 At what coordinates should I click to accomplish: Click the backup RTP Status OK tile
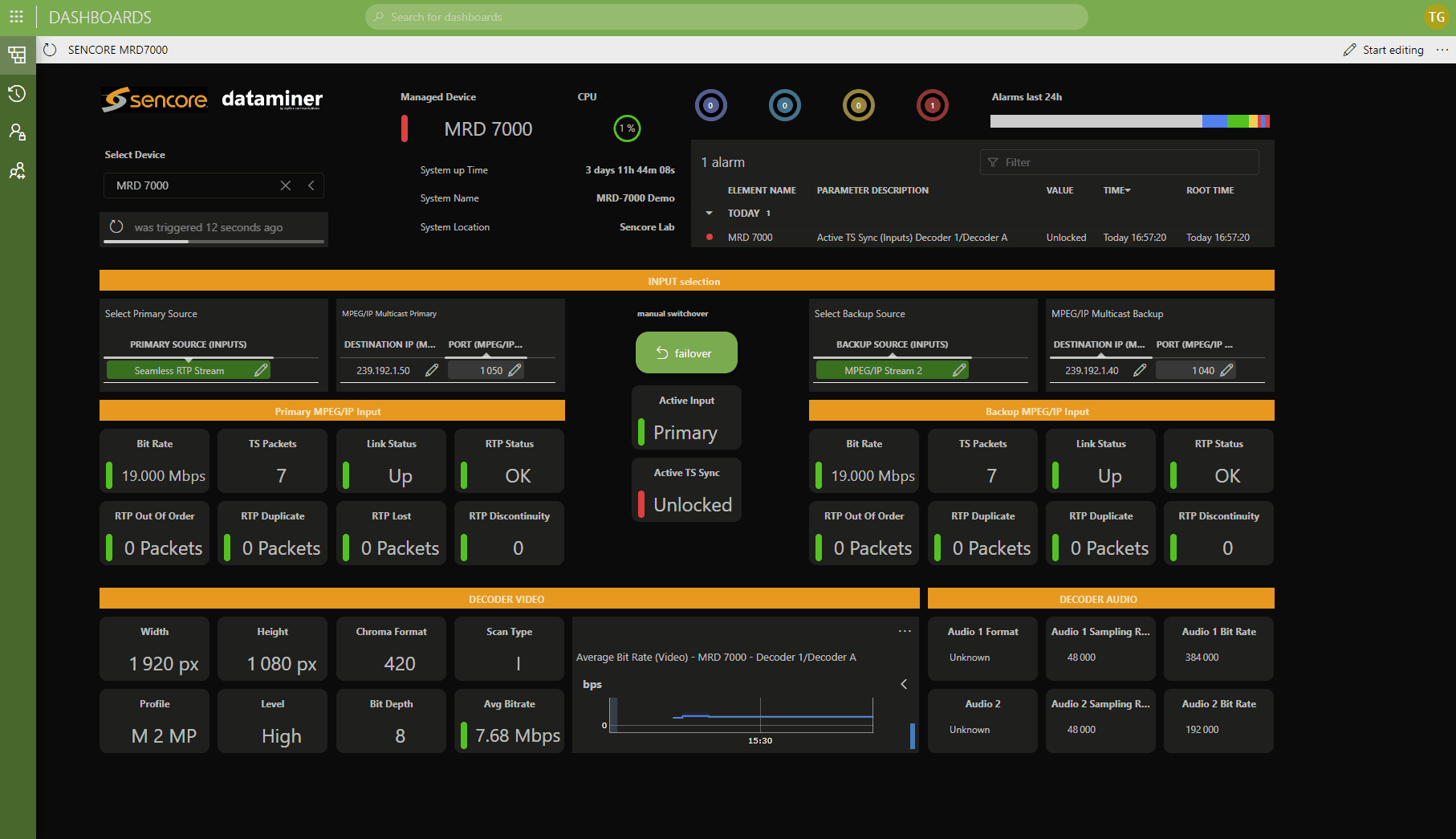(x=1218, y=461)
